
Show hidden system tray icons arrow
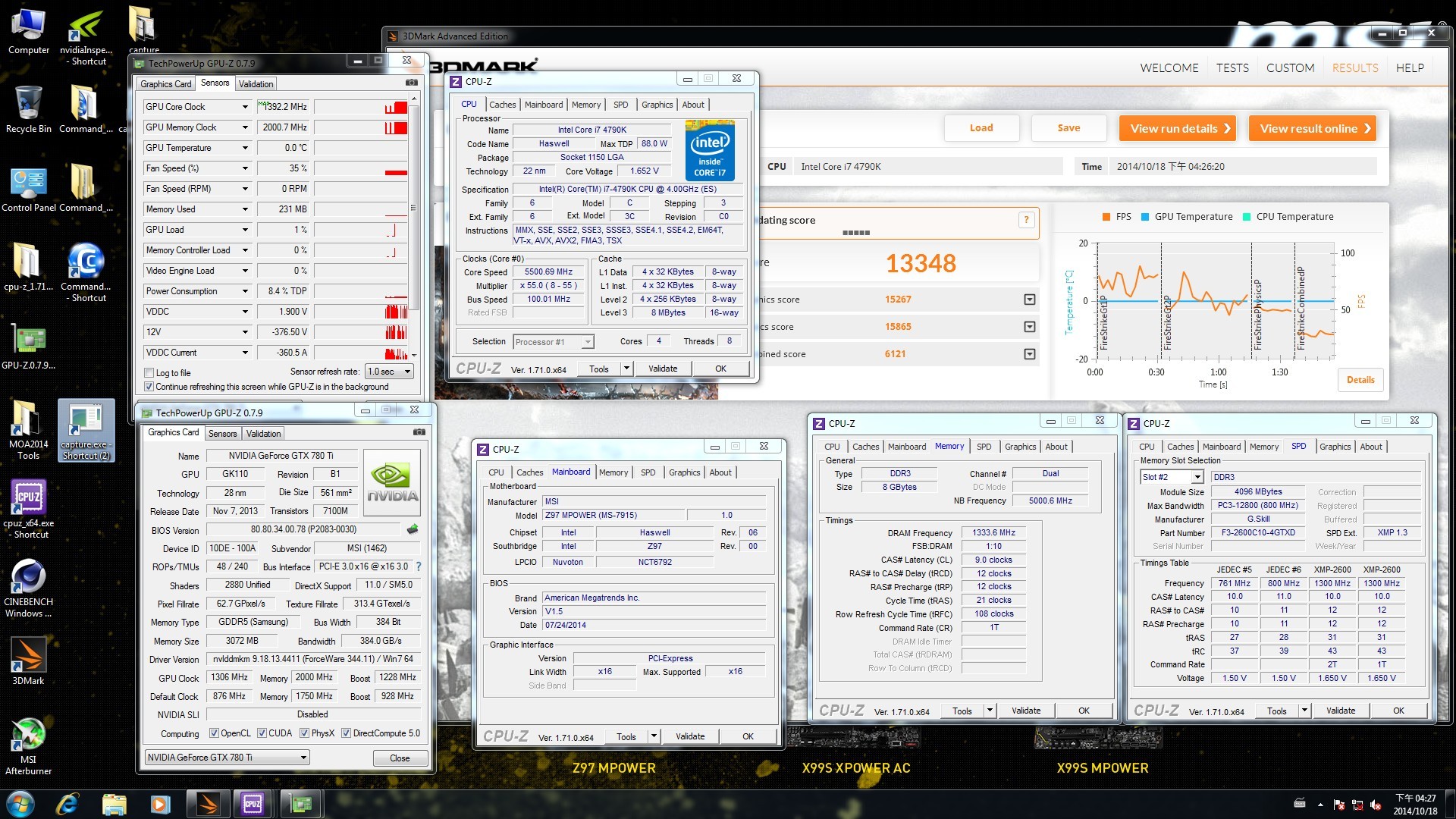point(1320,805)
